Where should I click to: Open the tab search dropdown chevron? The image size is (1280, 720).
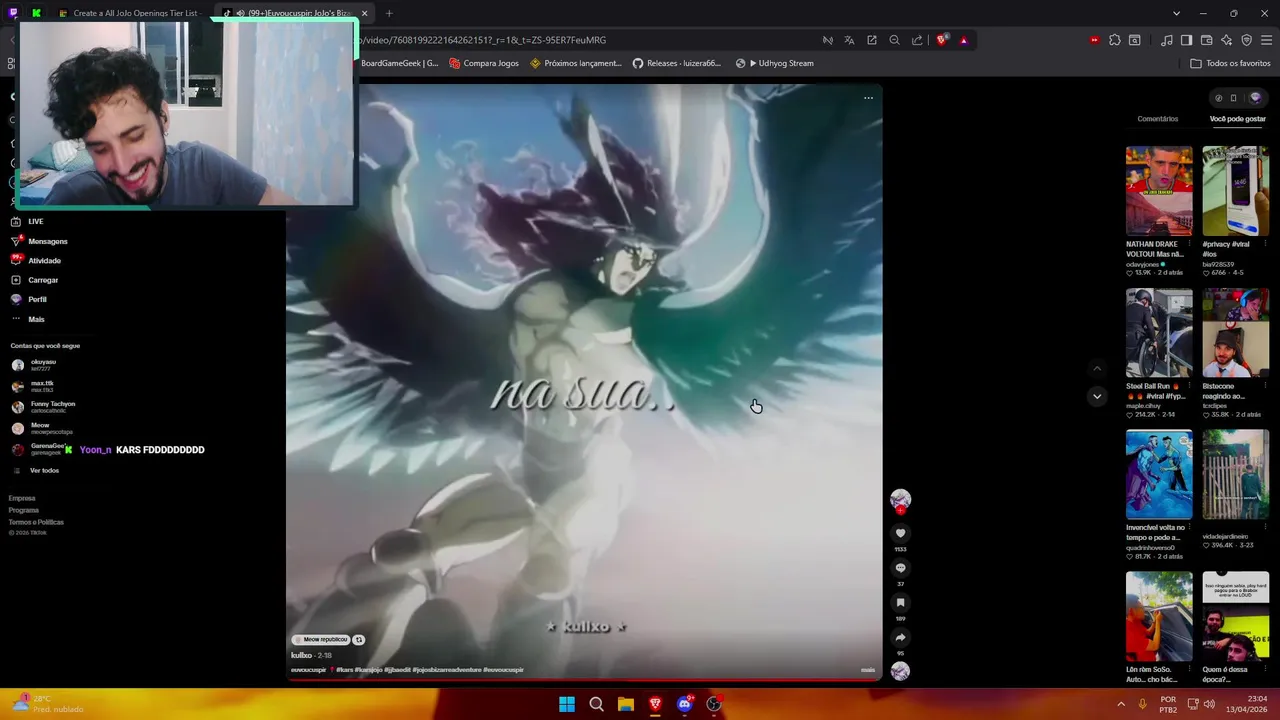tap(1176, 13)
